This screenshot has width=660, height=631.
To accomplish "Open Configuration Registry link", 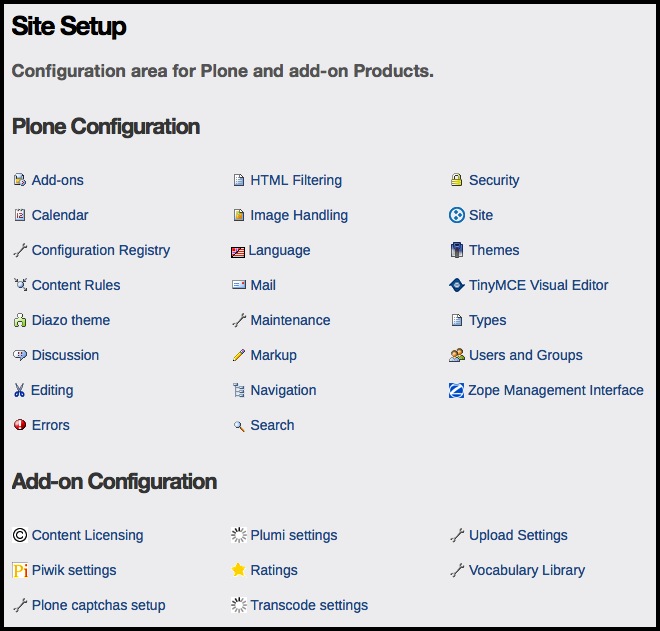I will 101,251.
